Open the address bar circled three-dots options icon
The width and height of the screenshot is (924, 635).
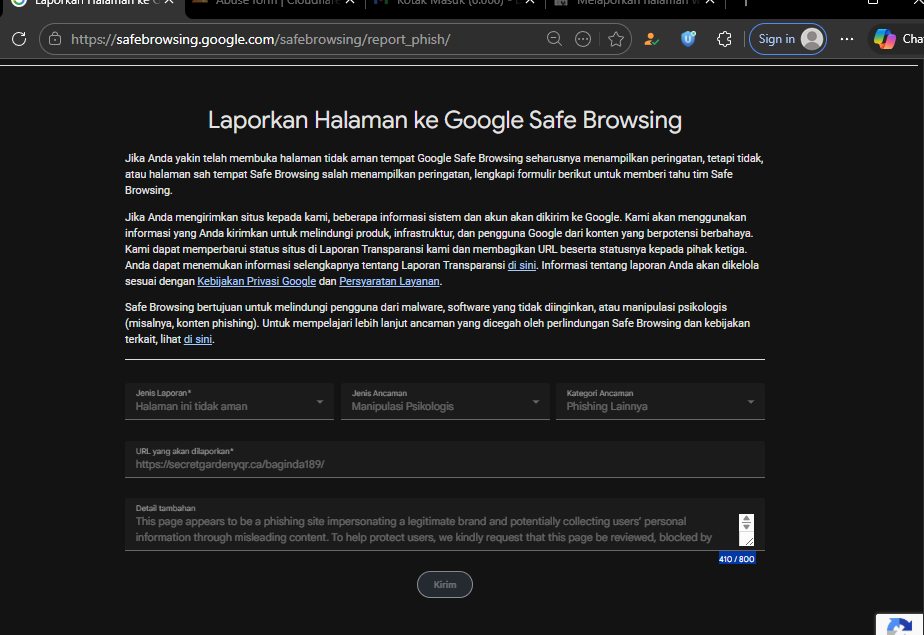pyautogui.click(x=583, y=39)
